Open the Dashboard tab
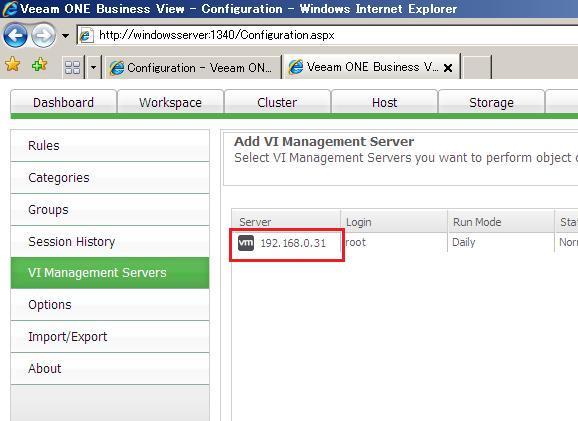Screen dimensions: 578x421 click(x=63, y=102)
